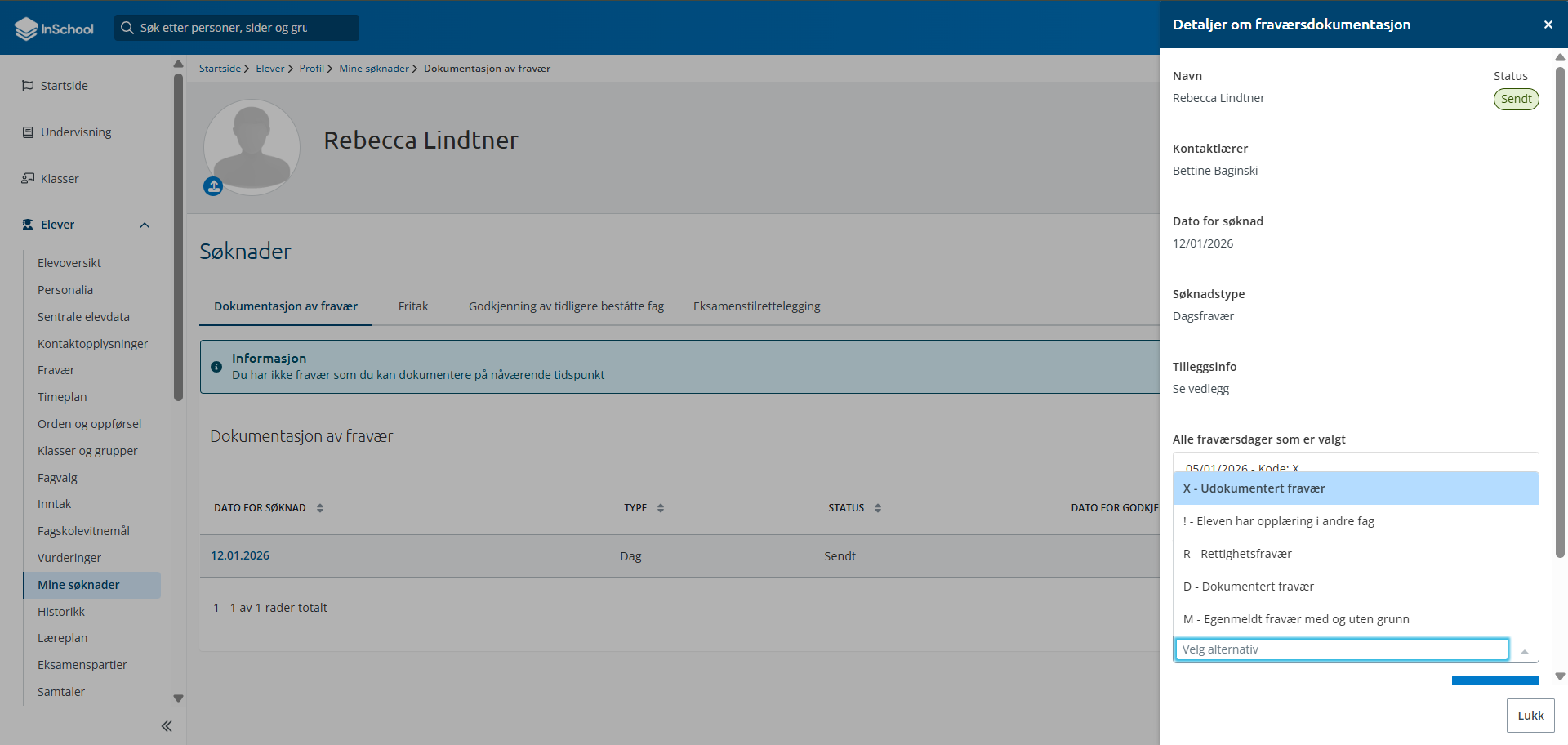Select X - Udokumentert fravær option
1568x745 pixels.
(1356, 488)
